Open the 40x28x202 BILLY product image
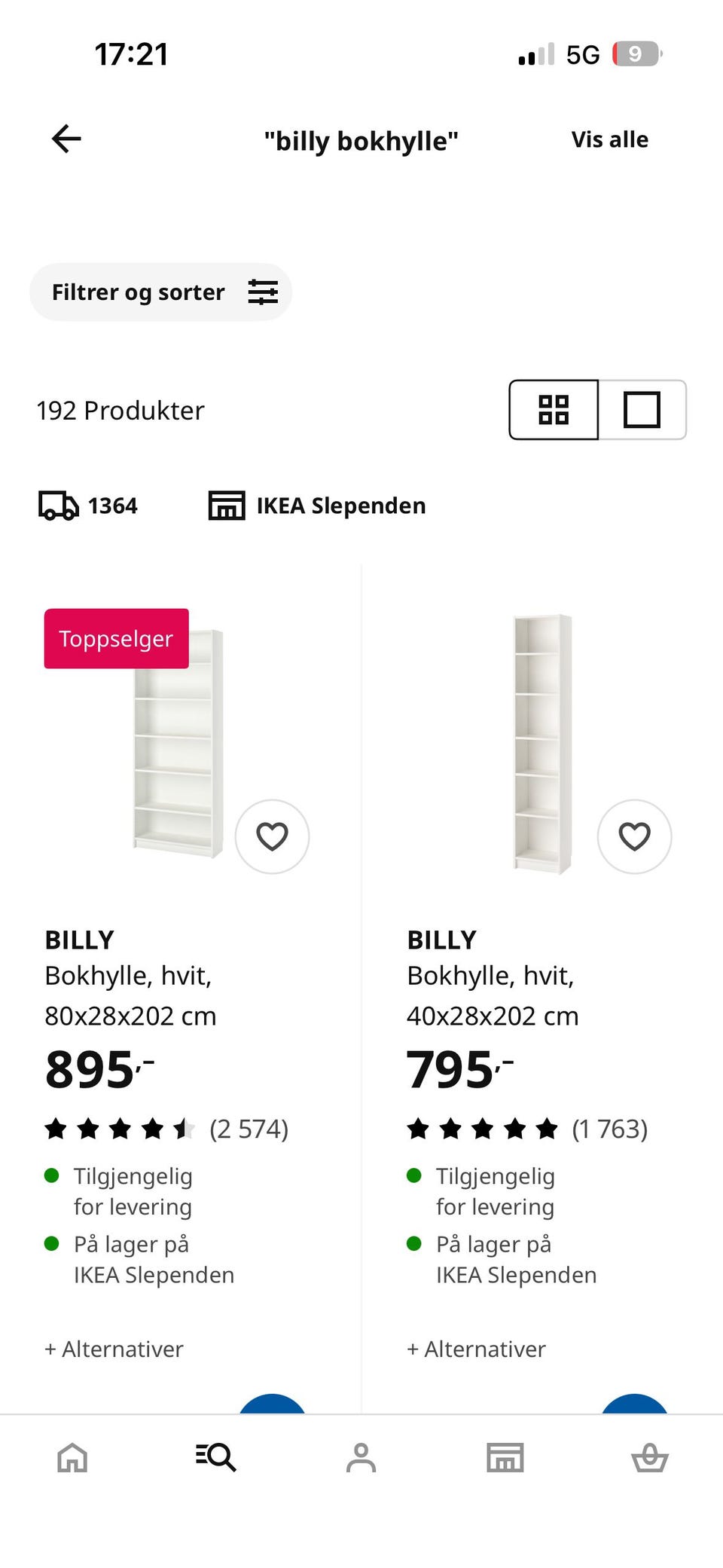This screenshot has width=723, height=1568. coord(541,744)
